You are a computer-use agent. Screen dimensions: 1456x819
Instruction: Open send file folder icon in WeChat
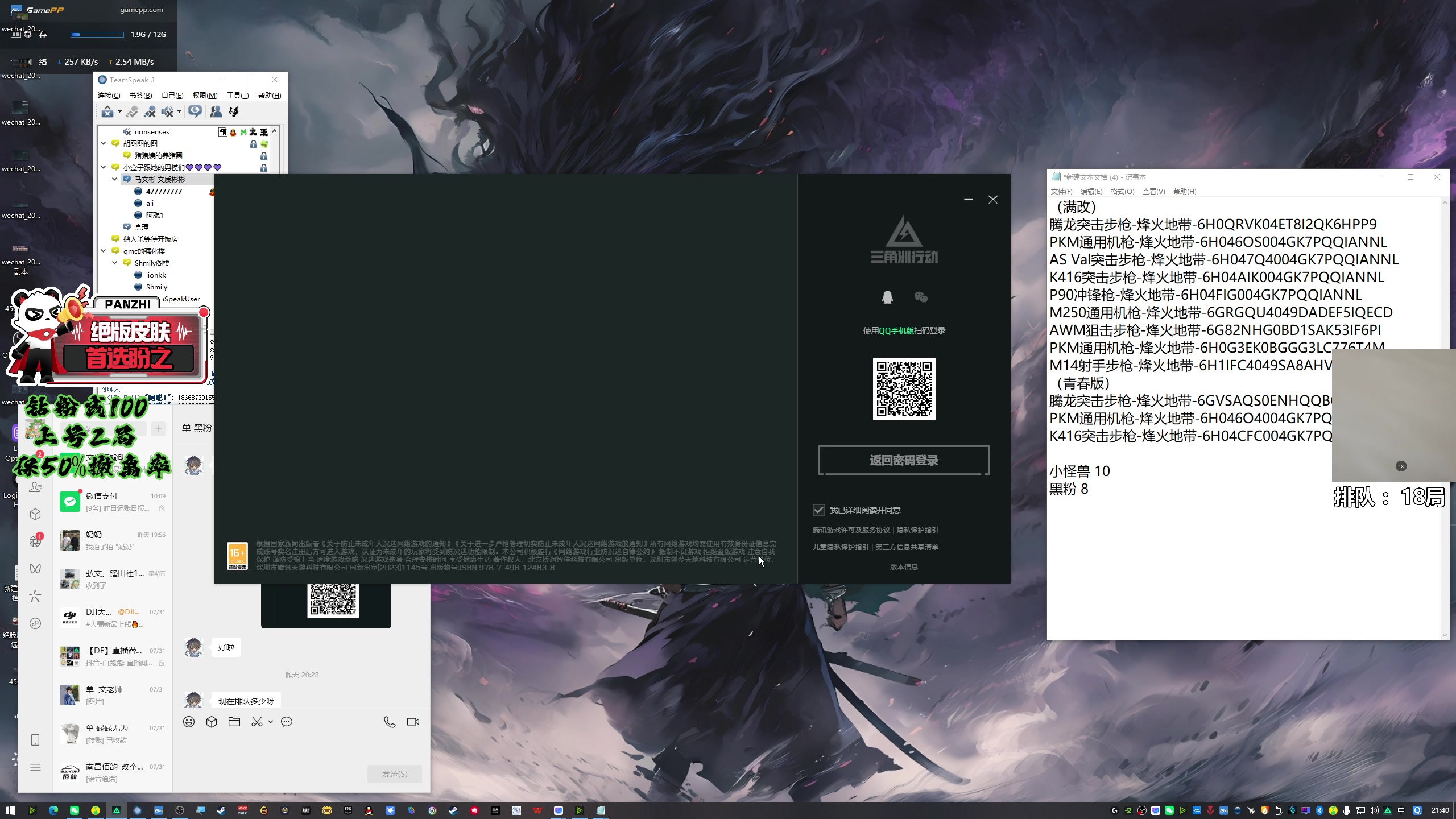click(234, 722)
